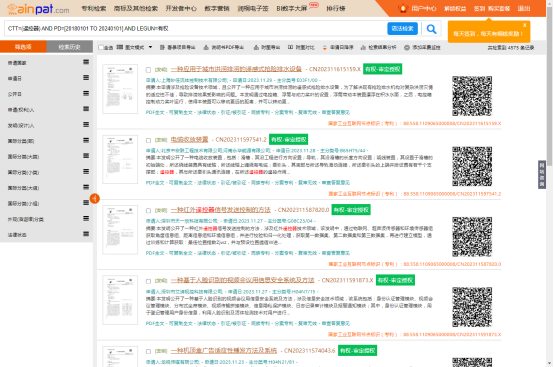
Task: Open the patent title link for CN202311591873.X
Action: point(243,280)
